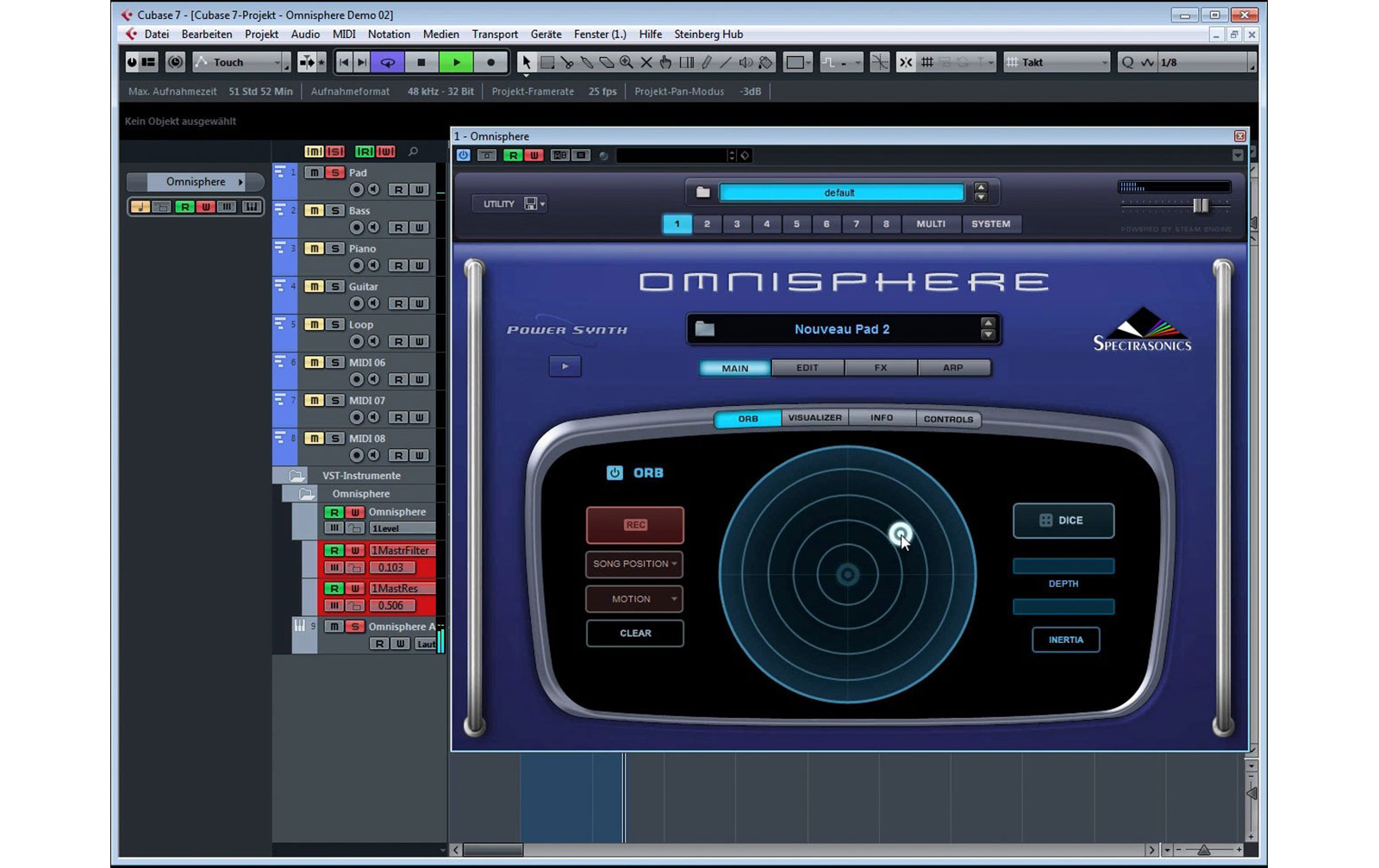Open the SYSTEM page
Image resolution: width=1379 pixels, height=868 pixels.
click(990, 224)
